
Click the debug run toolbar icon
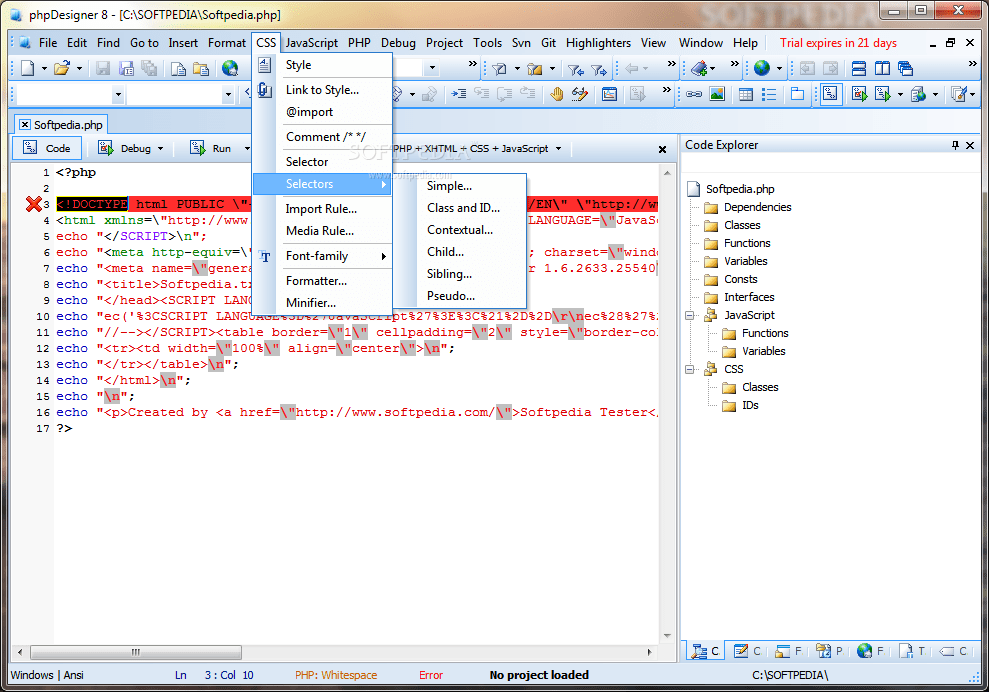click(x=859, y=95)
